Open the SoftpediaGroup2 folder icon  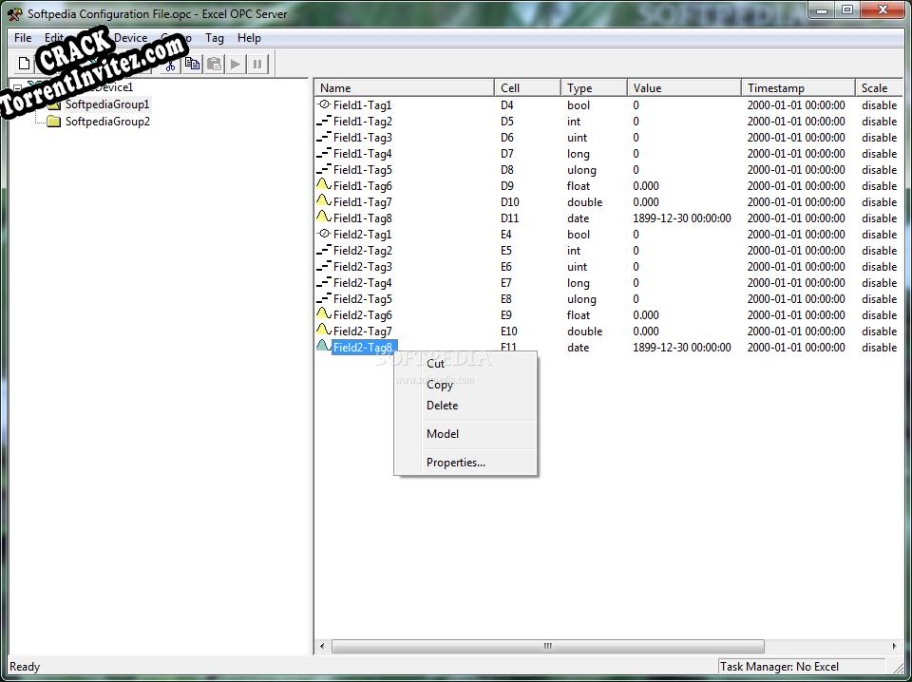click(x=56, y=120)
